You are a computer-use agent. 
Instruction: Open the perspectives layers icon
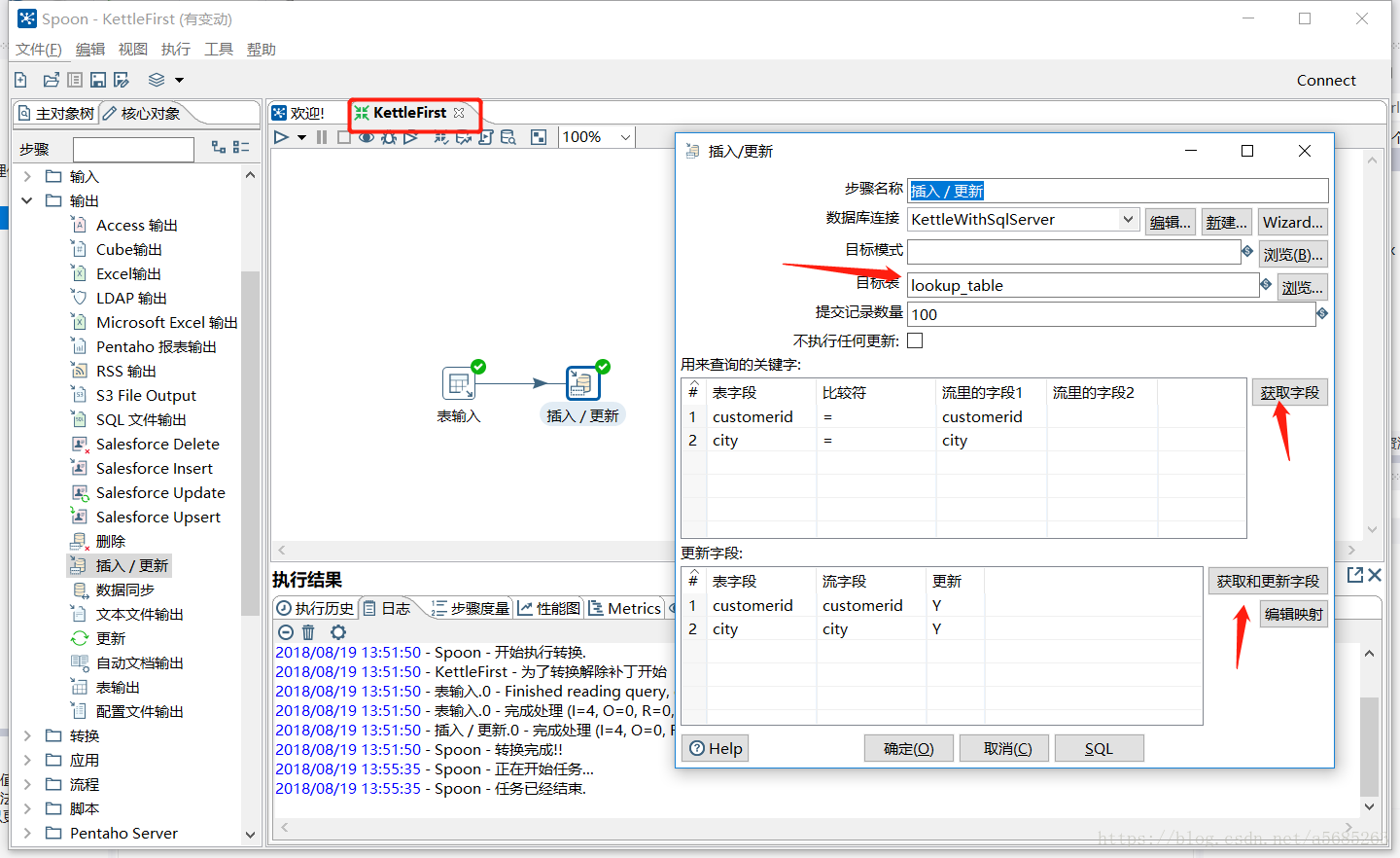click(157, 80)
